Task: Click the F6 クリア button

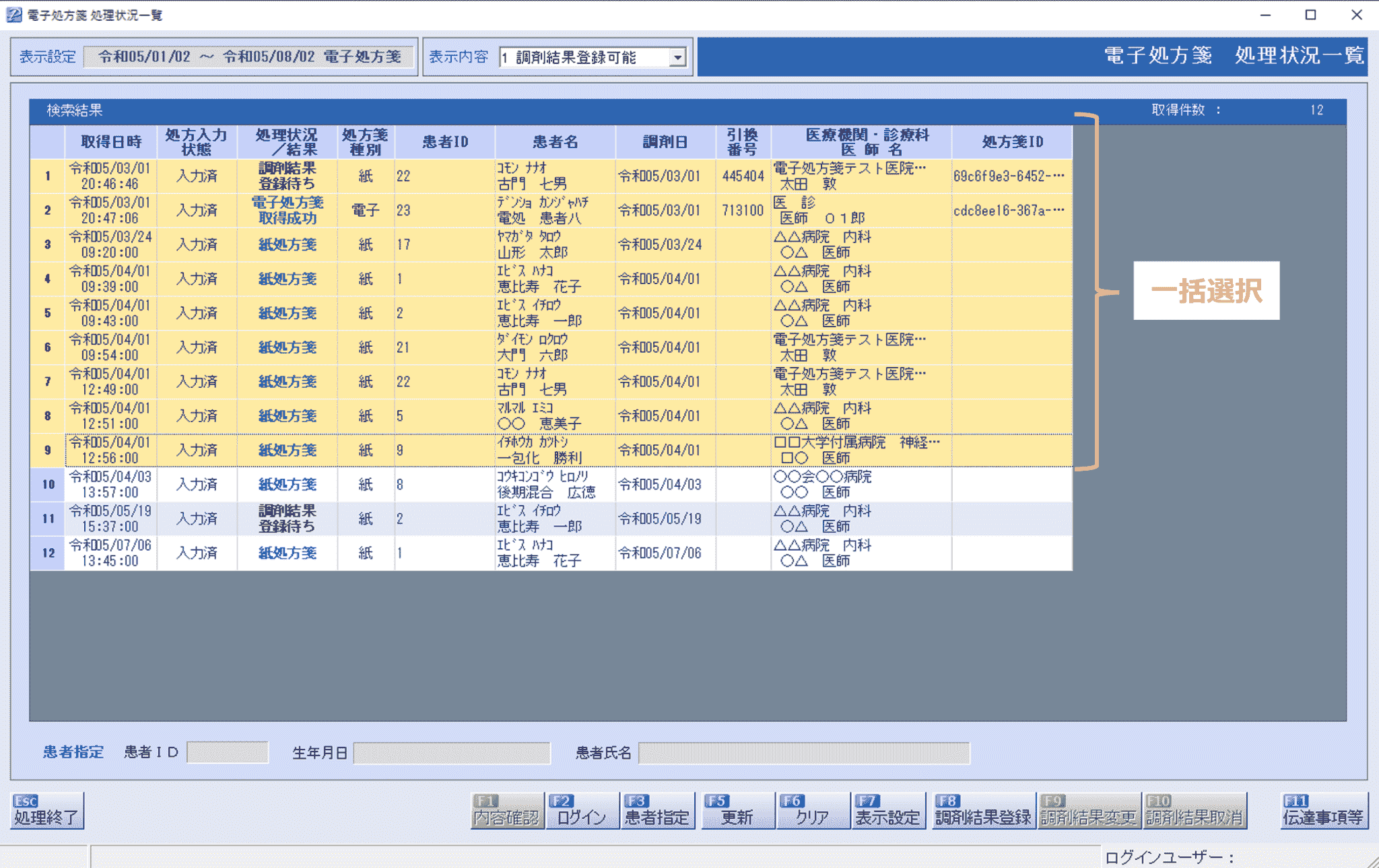Action: (x=813, y=811)
